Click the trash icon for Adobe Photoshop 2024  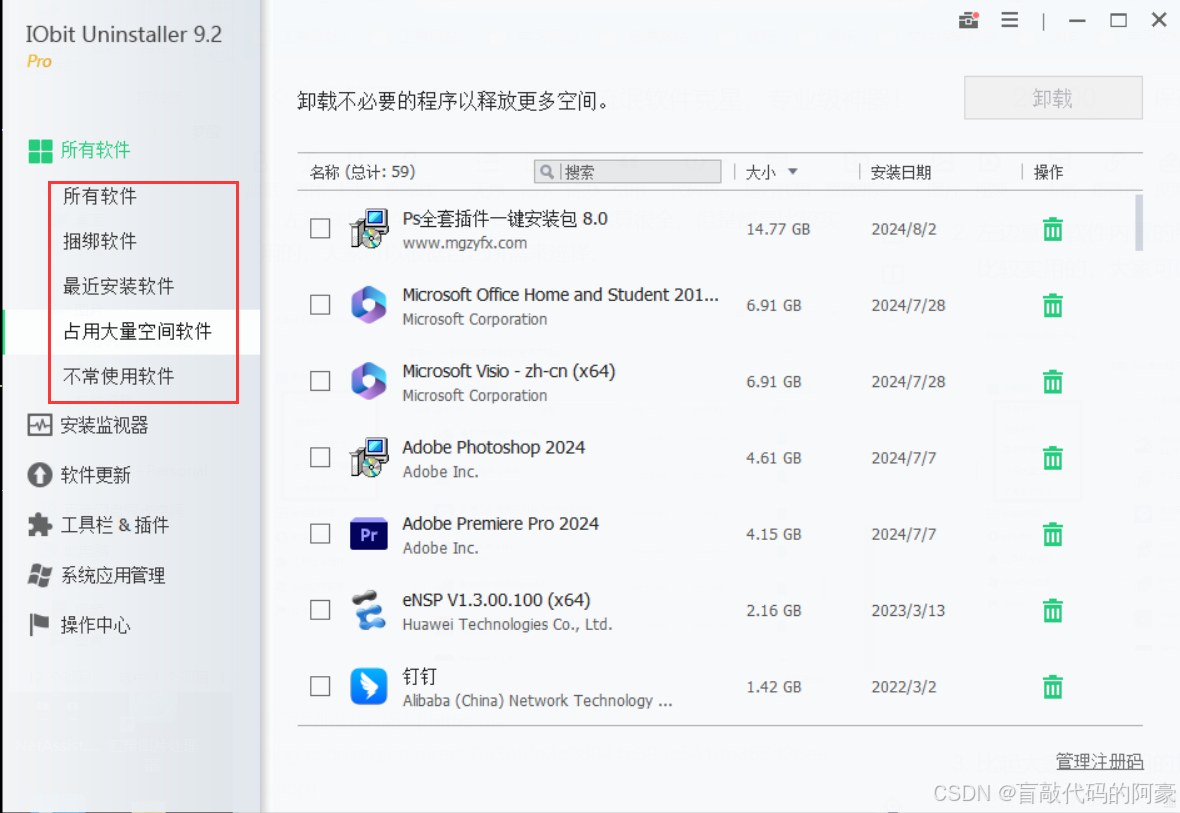(x=1053, y=458)
